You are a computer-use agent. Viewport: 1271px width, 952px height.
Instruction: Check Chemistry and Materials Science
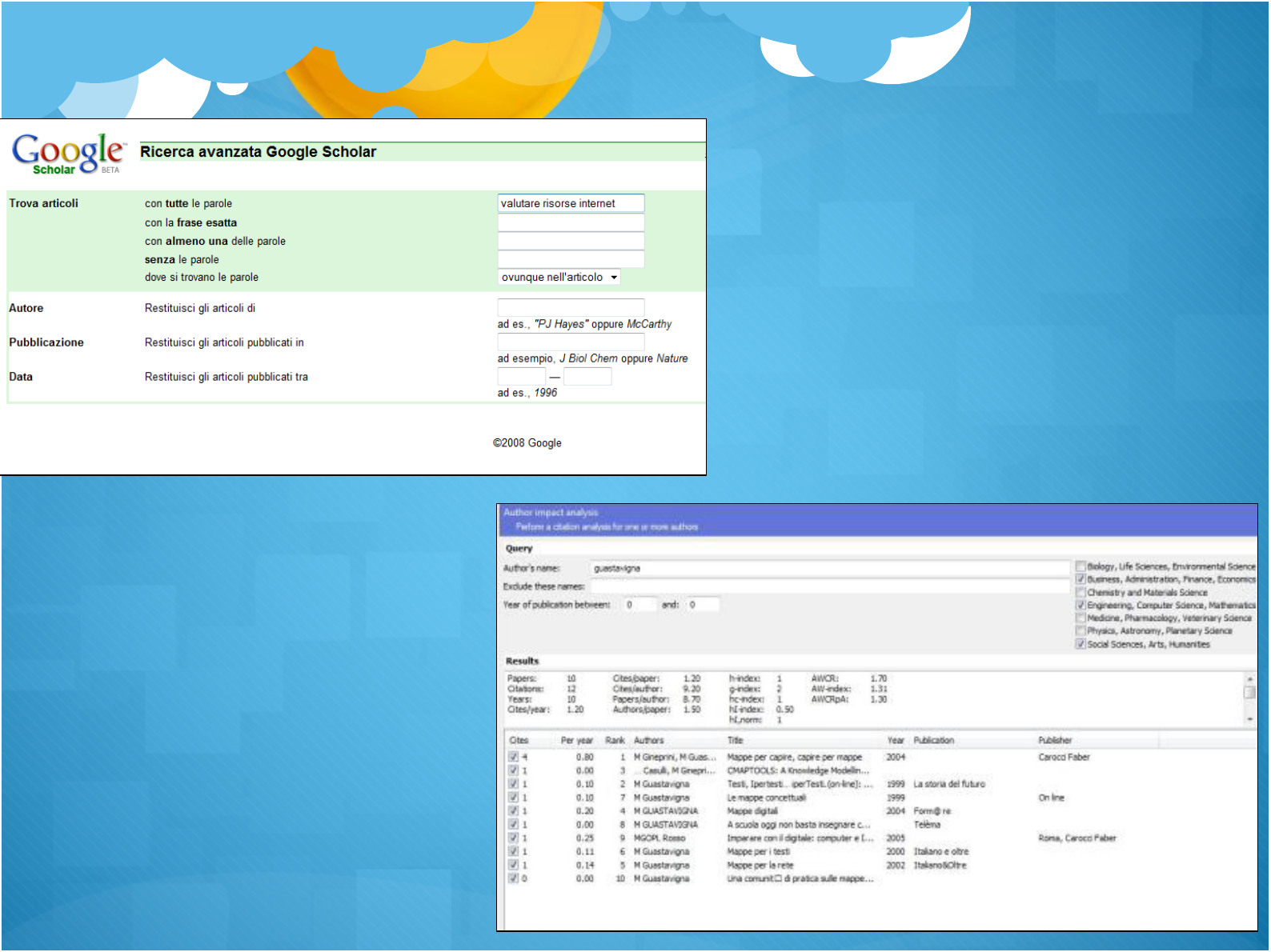pos(1081,593)
